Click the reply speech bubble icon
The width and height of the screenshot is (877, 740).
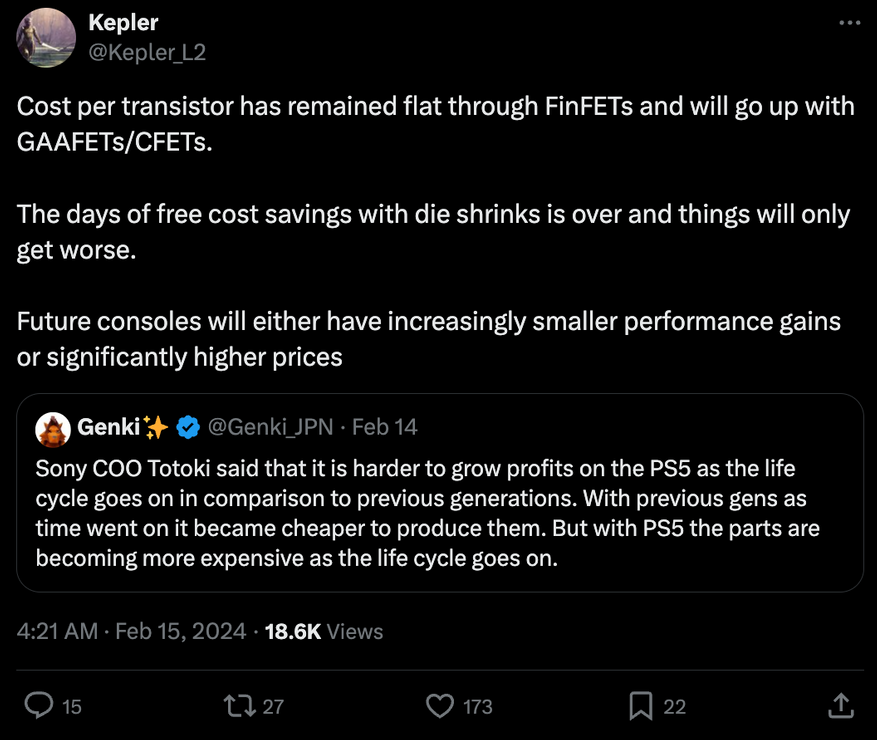38,706
